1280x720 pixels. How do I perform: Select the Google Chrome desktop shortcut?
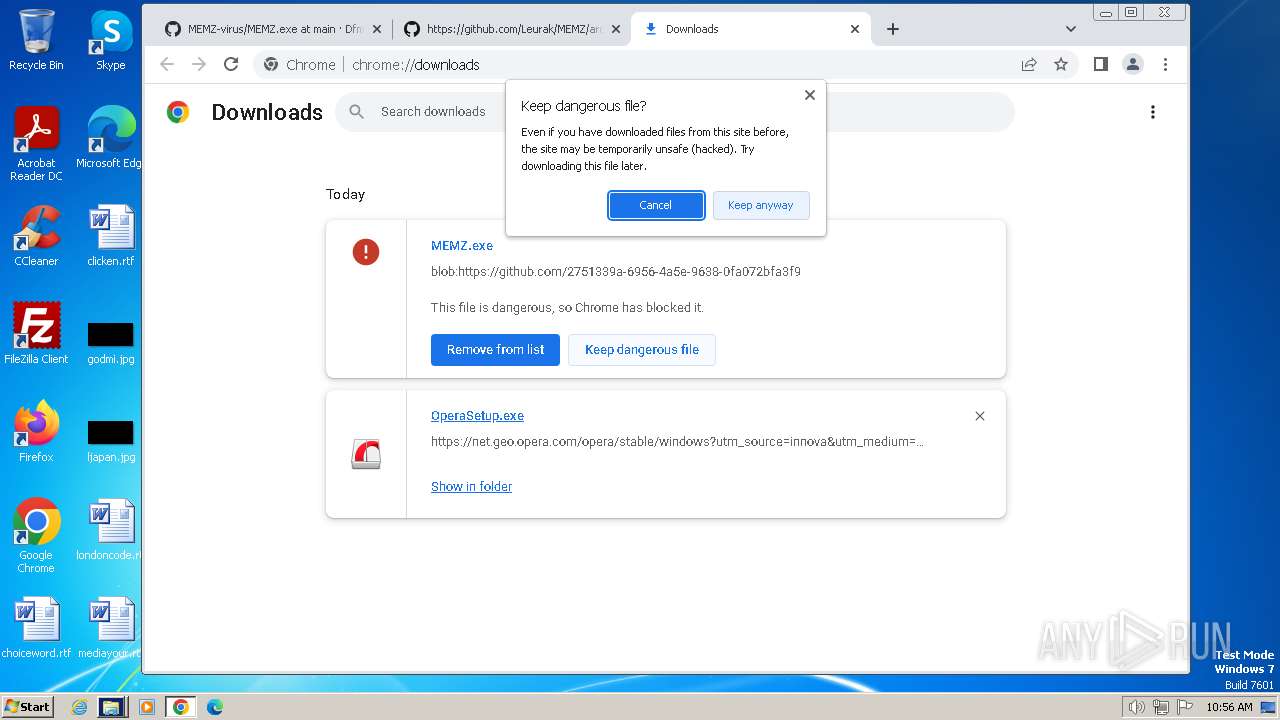pyautogui.click(x=36, y=536)
